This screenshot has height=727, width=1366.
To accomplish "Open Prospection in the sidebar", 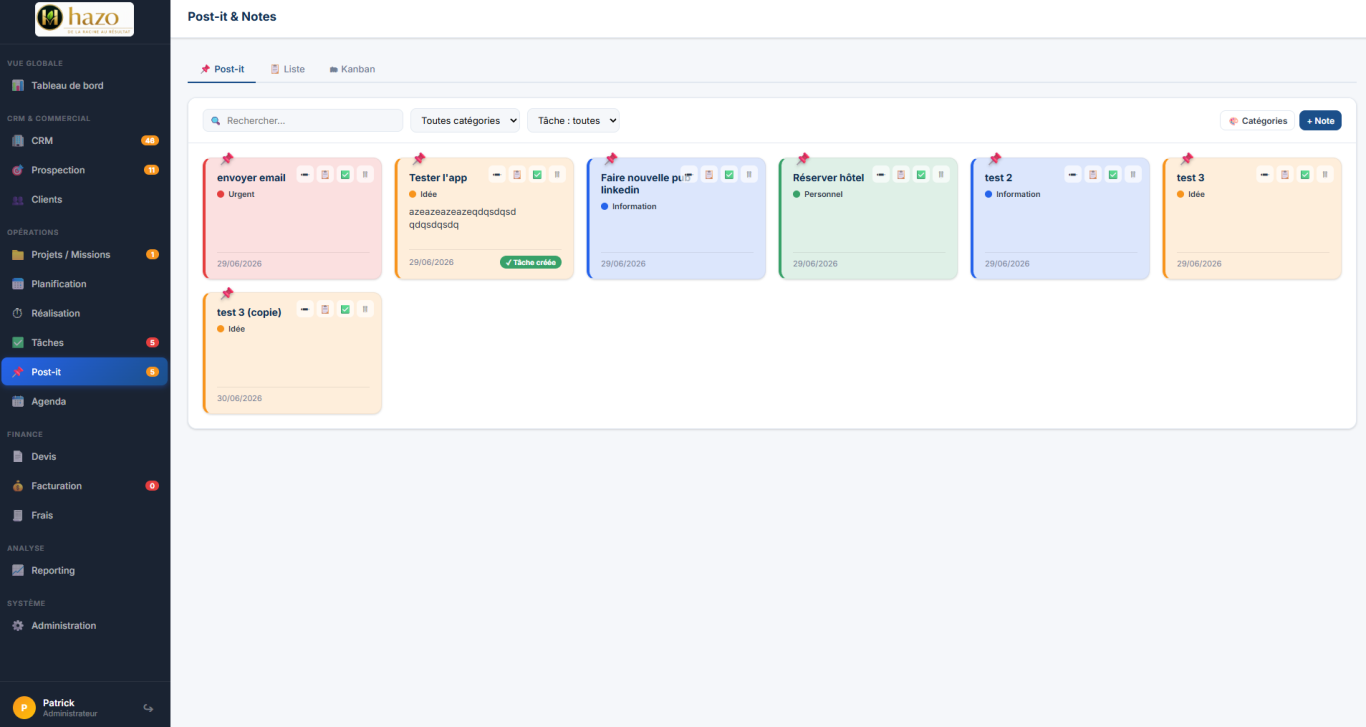I will point(85,170).
